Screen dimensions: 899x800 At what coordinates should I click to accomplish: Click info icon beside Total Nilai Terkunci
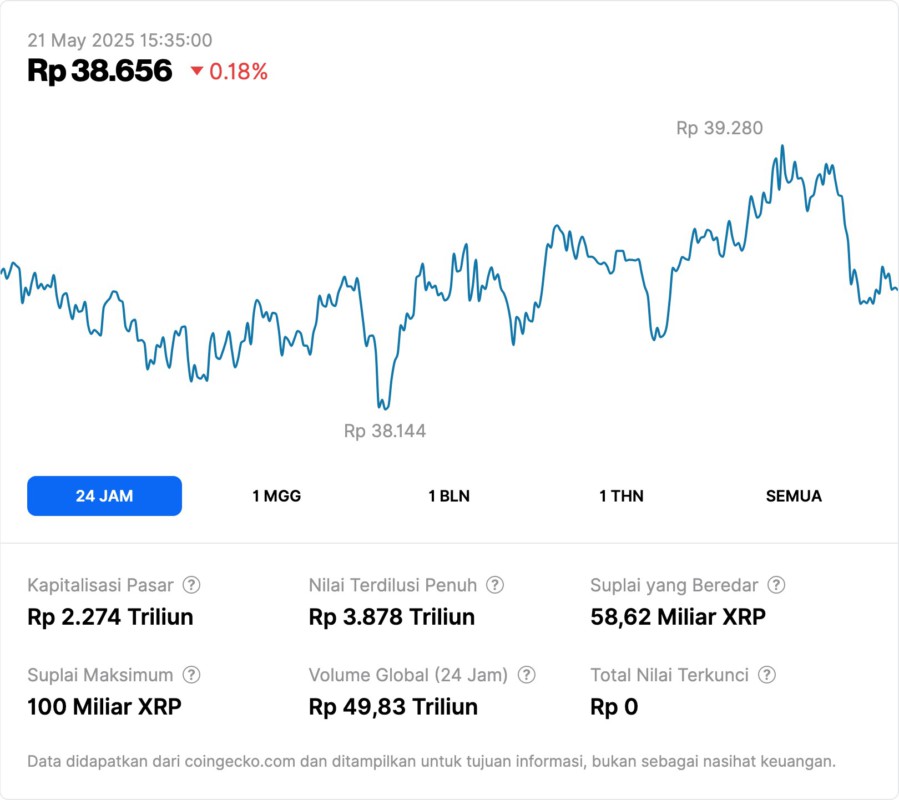click(767, 675)
